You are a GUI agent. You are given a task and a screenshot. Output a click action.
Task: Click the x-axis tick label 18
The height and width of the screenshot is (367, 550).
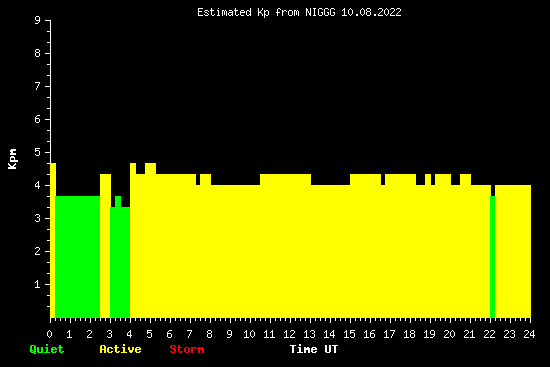click(x=409, y=334)
